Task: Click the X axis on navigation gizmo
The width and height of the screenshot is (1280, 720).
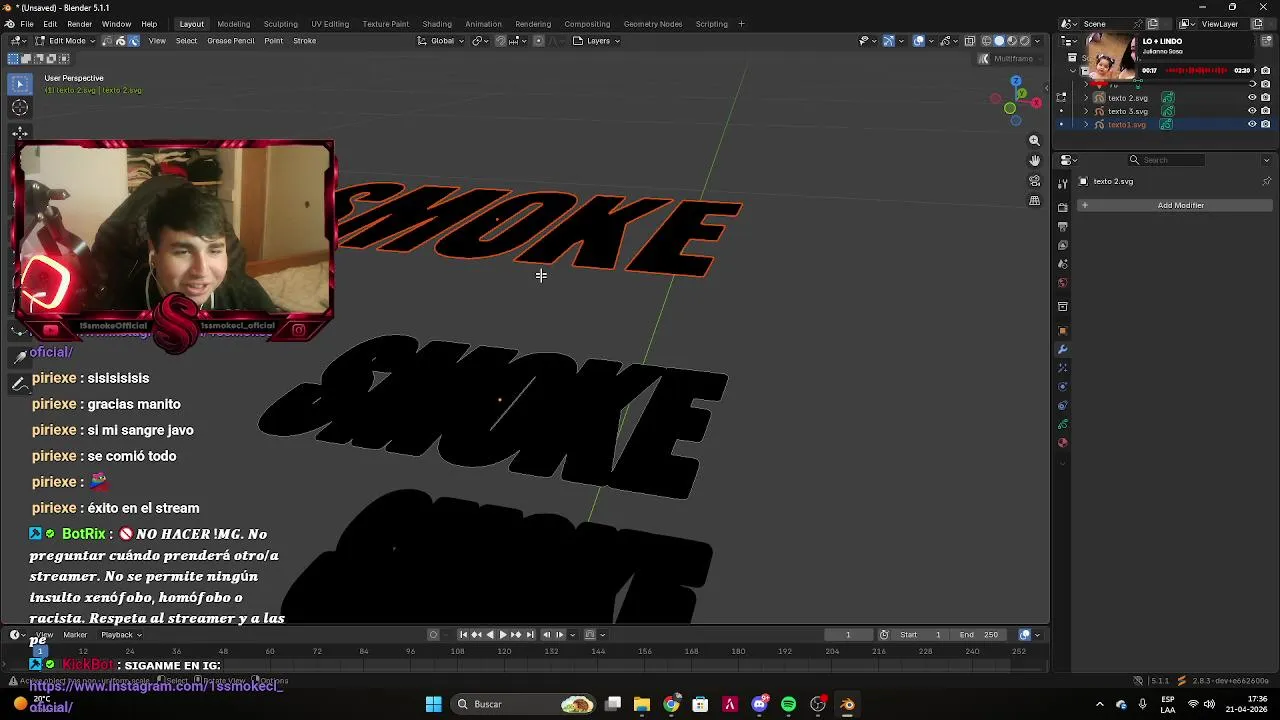Action: pos(1036,102)
